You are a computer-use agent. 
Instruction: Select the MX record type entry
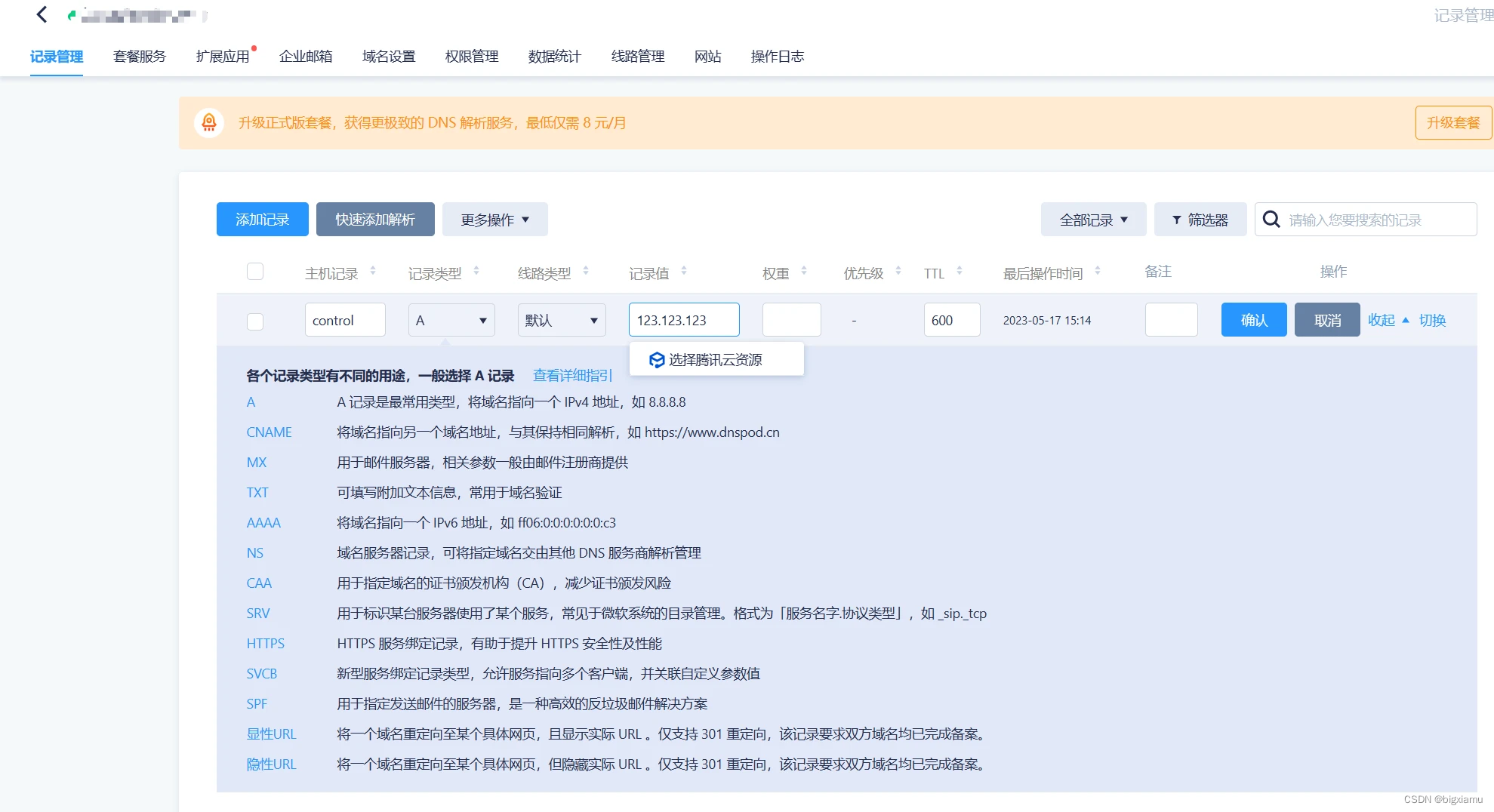(257, 463)
